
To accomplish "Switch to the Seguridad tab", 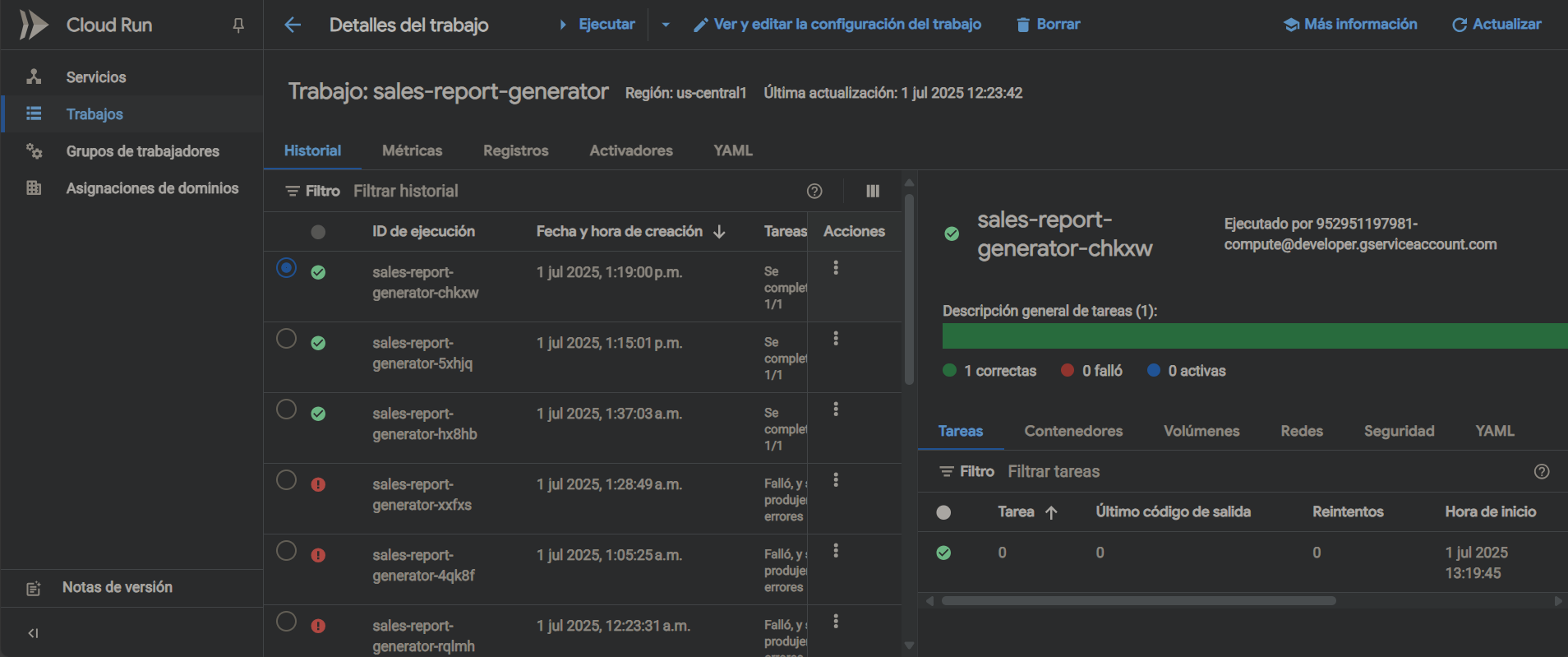I will [1399, 431].
